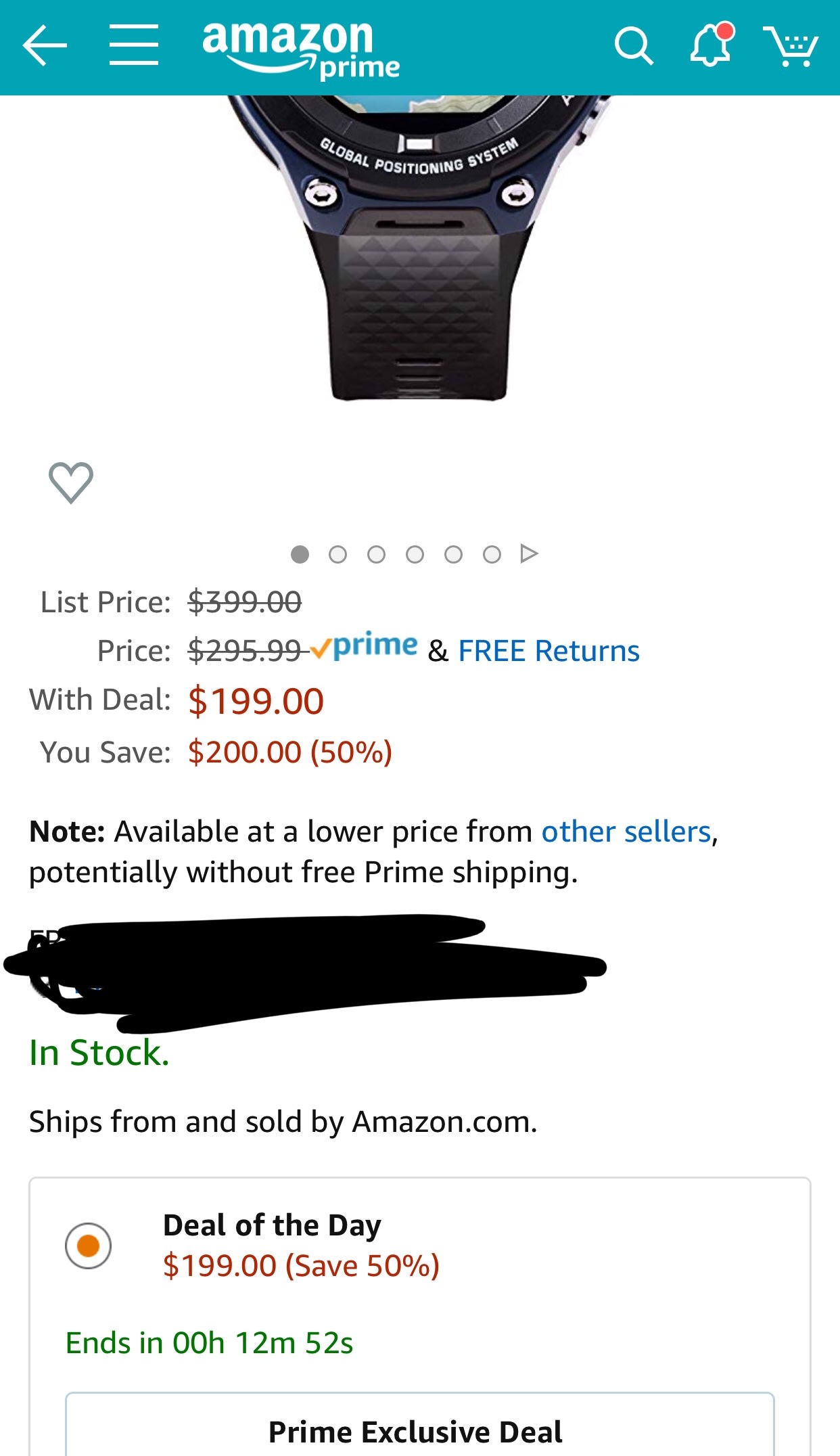Open the search magnifier icon

coord(633,46)
